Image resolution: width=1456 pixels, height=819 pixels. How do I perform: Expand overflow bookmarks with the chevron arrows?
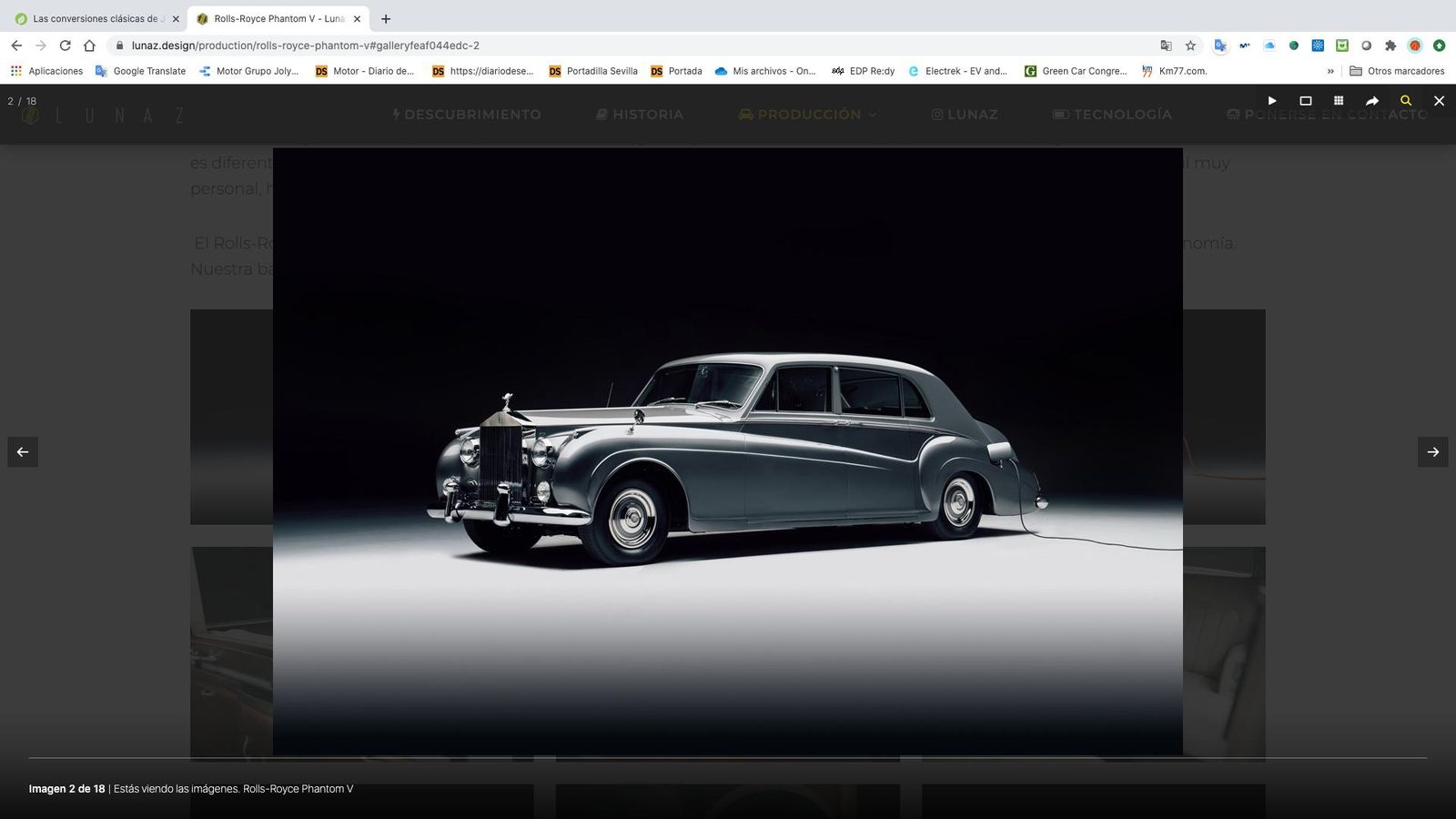pyautogui.click(x=1331, y=71)
